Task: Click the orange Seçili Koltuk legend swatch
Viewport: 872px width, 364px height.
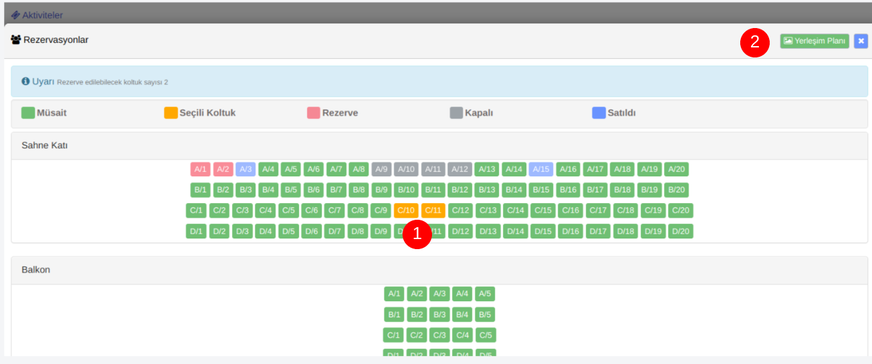Action: point(171,113)
